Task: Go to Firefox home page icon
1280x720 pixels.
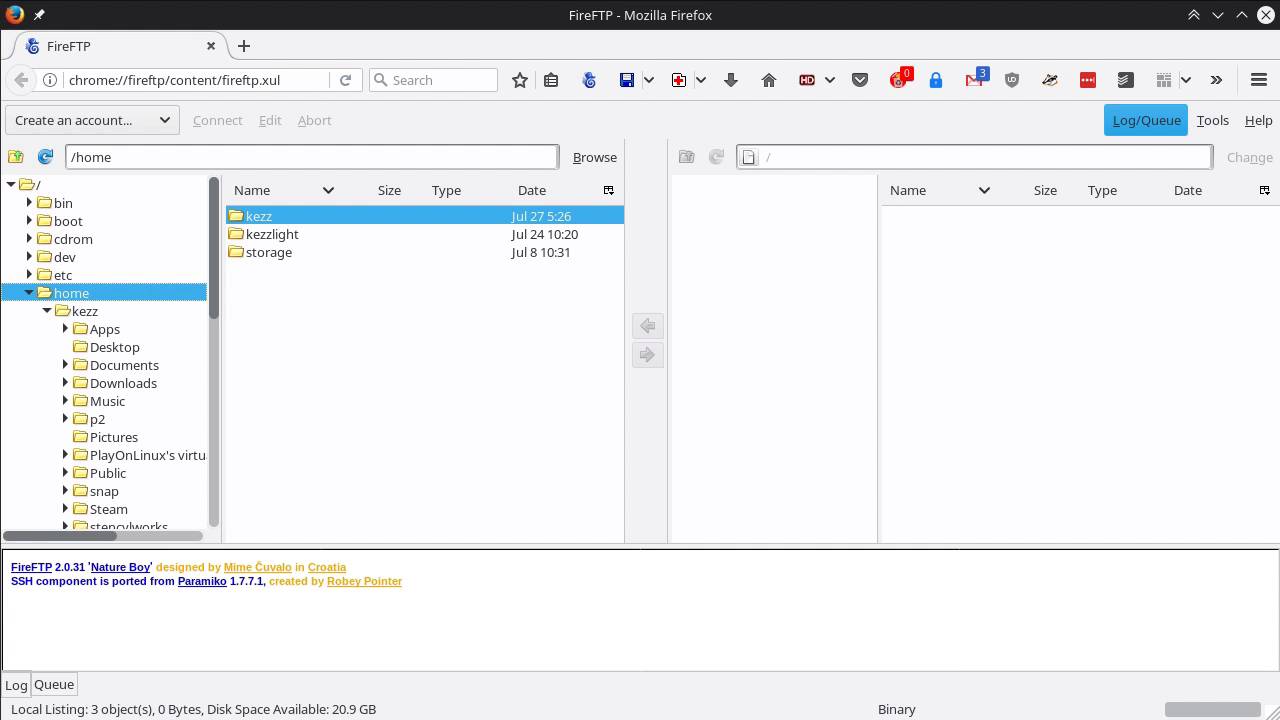Action: [769, 80]
